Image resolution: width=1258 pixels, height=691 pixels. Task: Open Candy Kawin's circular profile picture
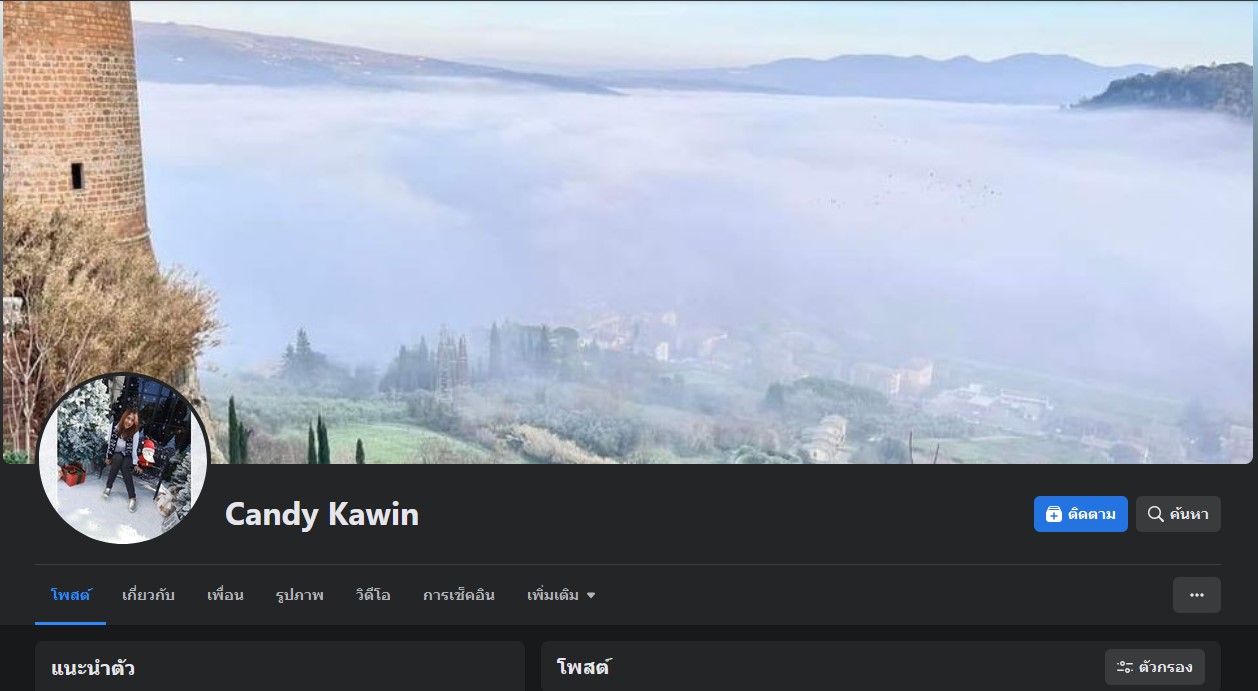coord(123,459)
